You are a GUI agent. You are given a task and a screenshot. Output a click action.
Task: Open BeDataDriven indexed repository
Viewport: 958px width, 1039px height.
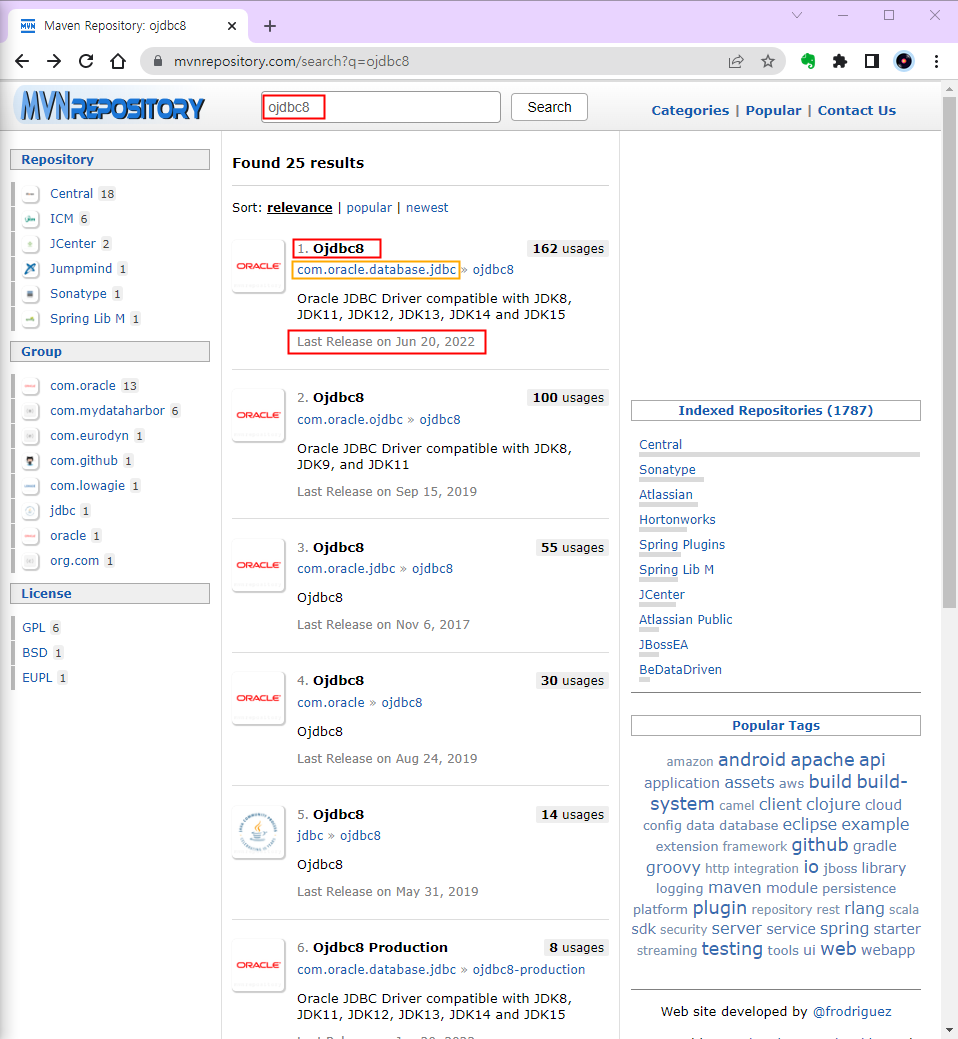680,670
